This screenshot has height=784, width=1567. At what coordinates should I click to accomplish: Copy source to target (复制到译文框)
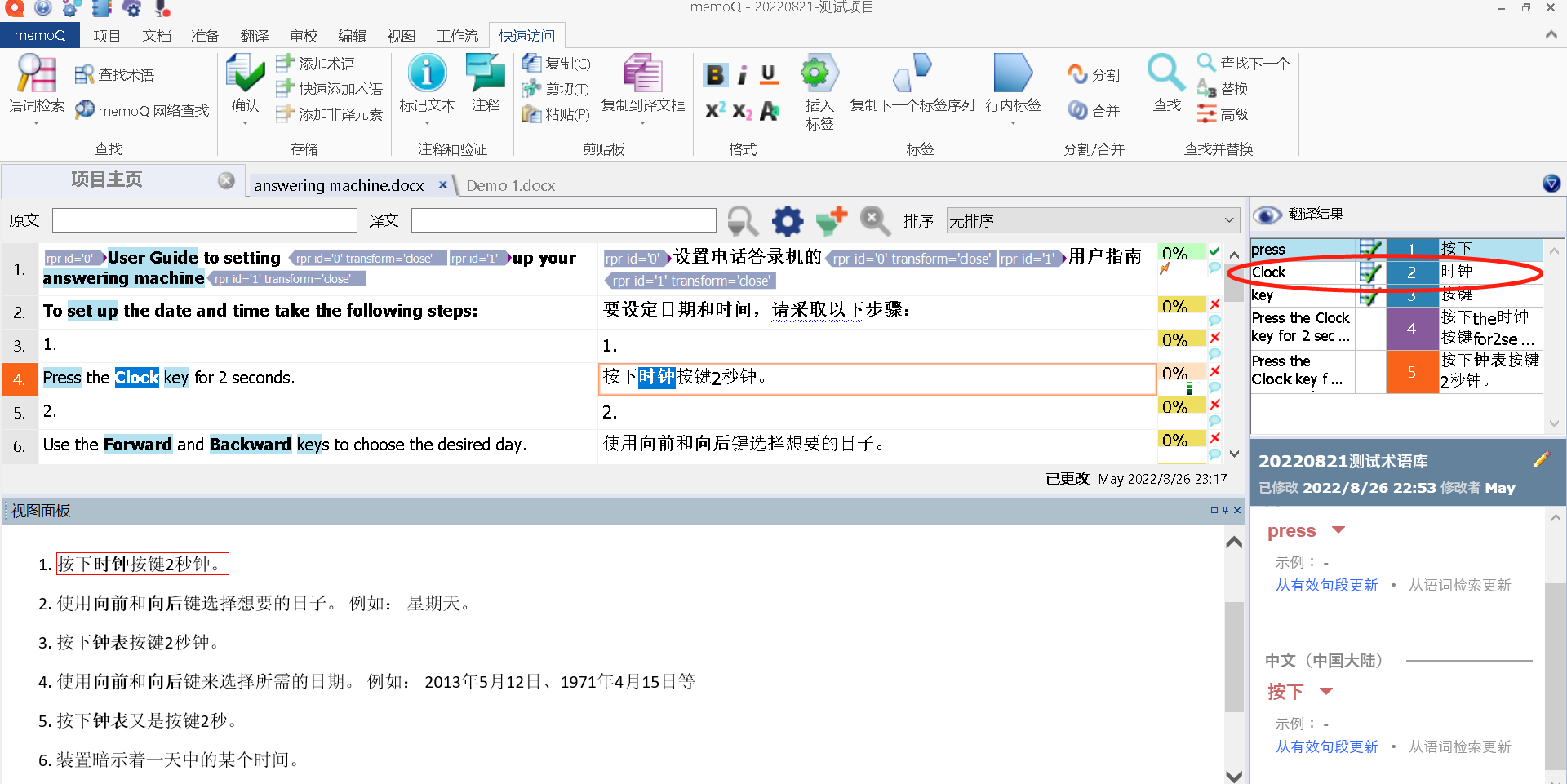coord(643,82)
